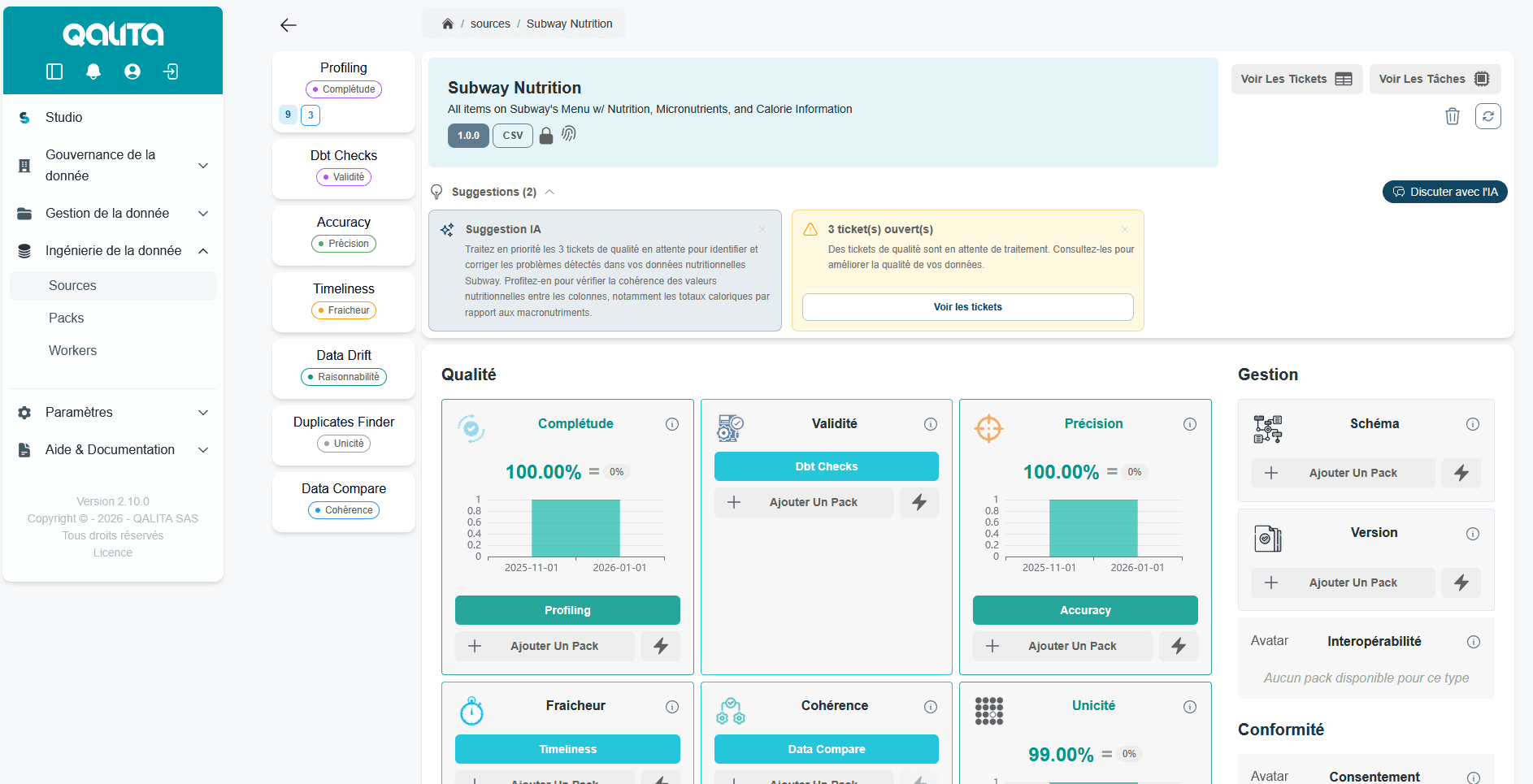Go back with the left arrow
The height and width of the screenshot is (784, 1533).
pyautogui.click(x=289, y=25)
